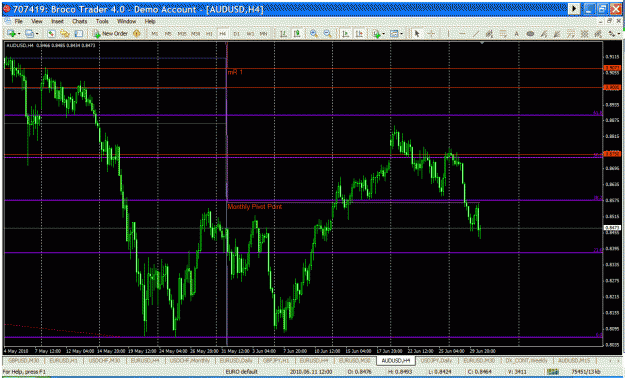Switch chart to MN timeframe
This screenshot has height=378, width=625.
[x=263, y=34]
